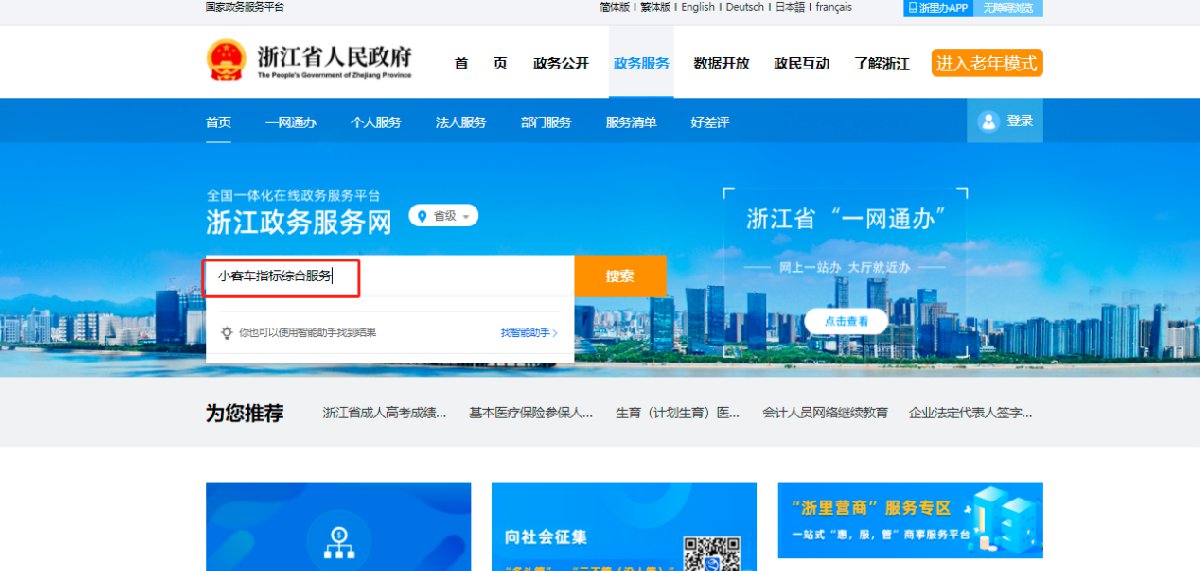Open the 省级 region dropdown

443,216
